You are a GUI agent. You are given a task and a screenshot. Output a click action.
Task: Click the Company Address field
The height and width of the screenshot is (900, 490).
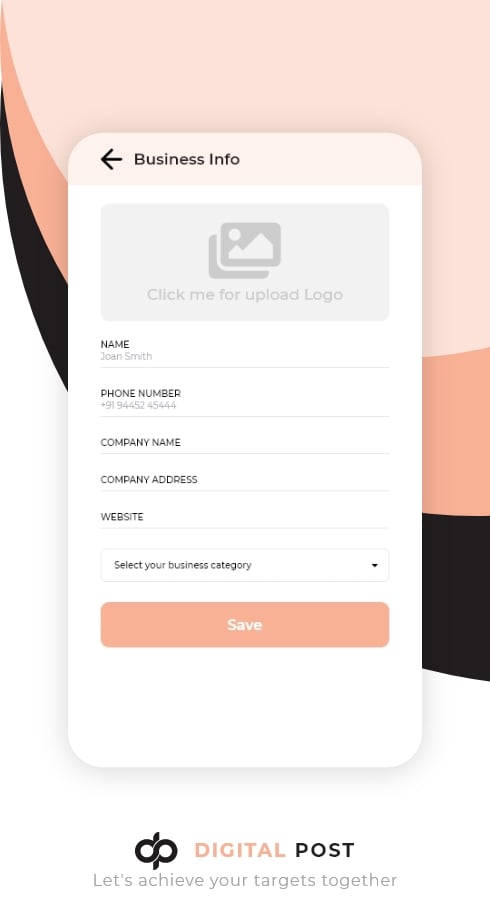(x=245, y=480)
